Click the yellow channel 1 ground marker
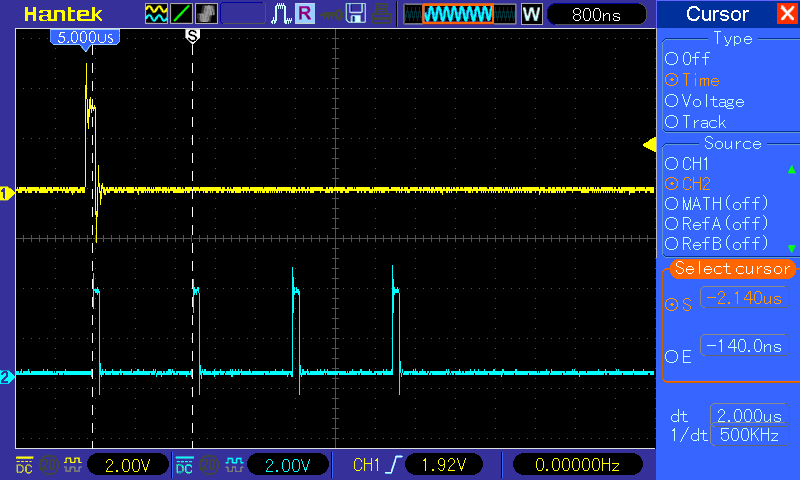The height and width of the screenshot is (480, 800). (7, 194)
